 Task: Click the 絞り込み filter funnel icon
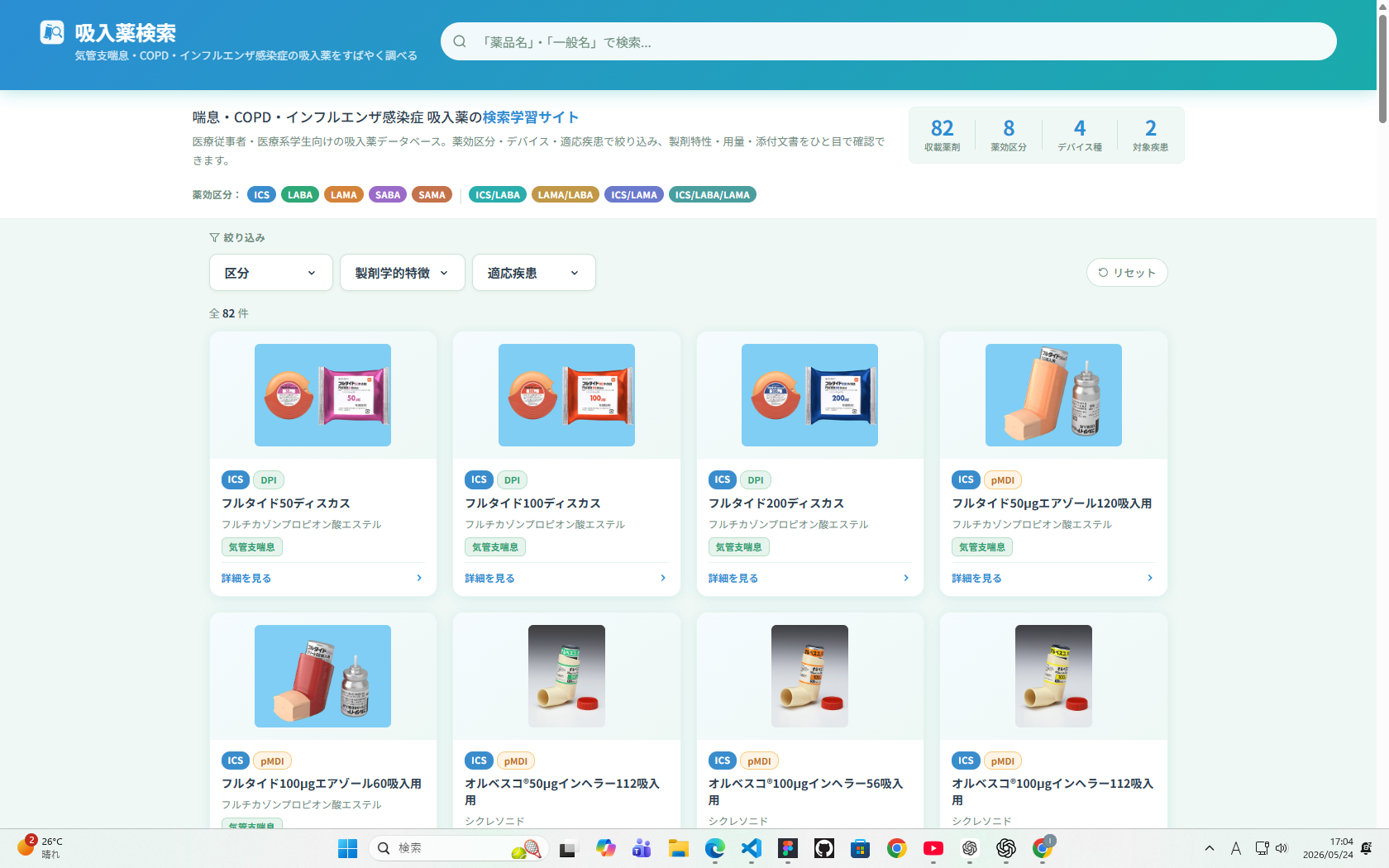[214, 237]
